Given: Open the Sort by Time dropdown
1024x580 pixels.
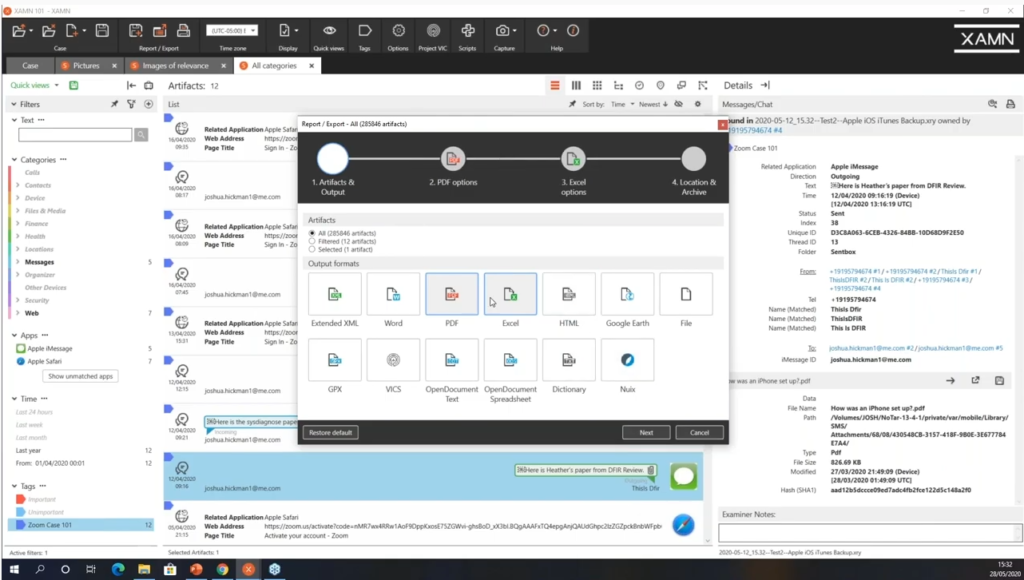Looking at the screenshot, I should [x=621, y=104].
